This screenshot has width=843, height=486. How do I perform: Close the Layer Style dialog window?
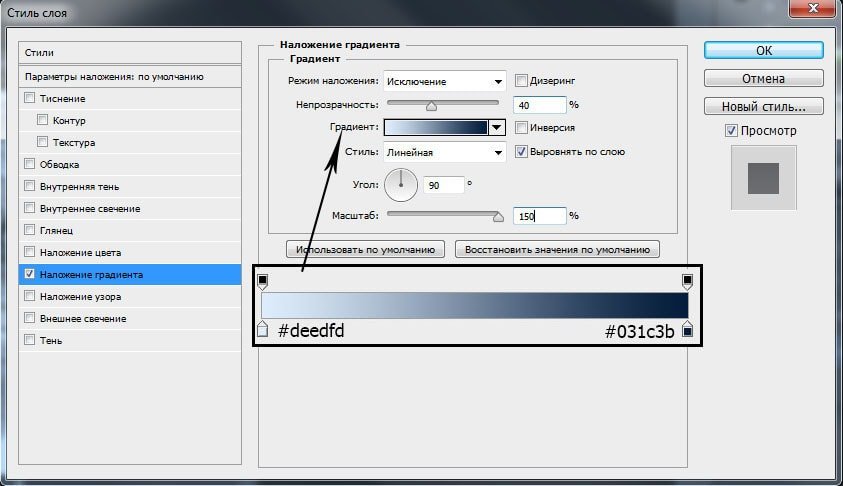[817, 12]
